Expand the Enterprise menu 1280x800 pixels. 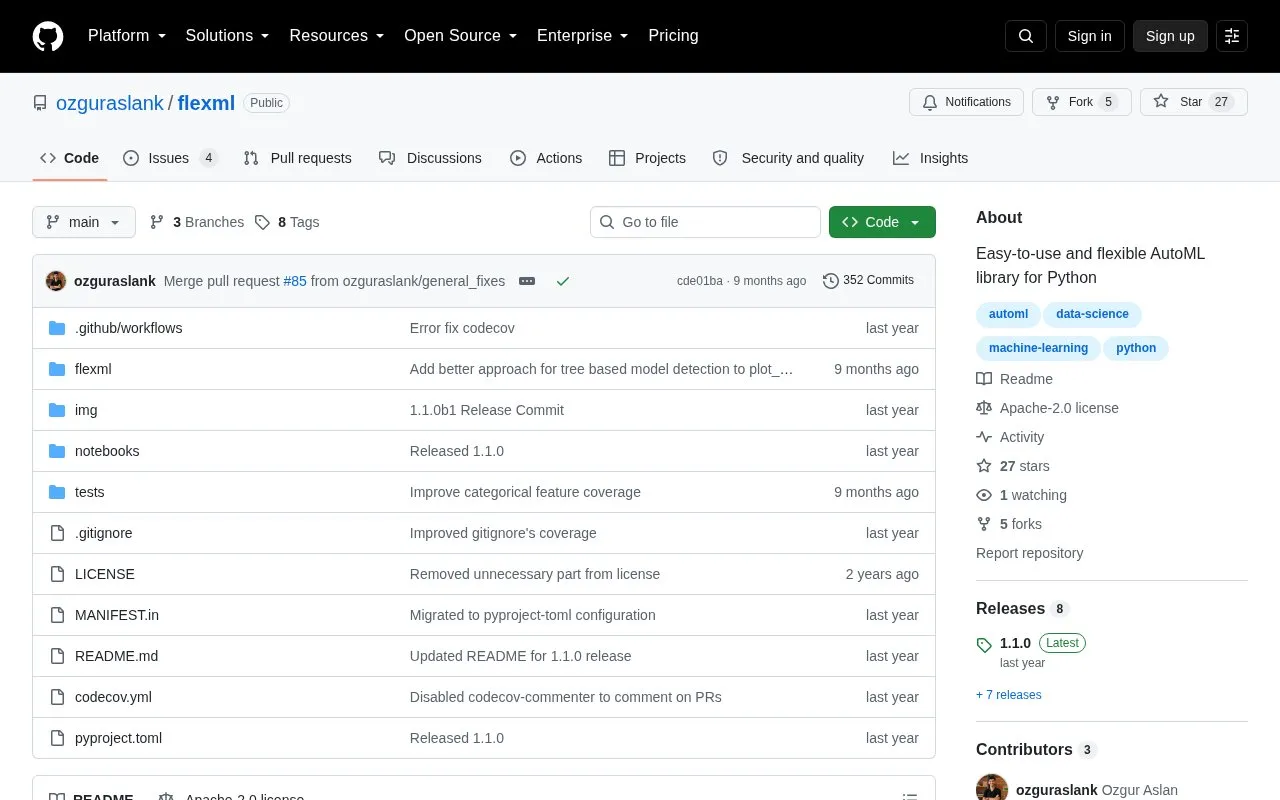(583, 36)
